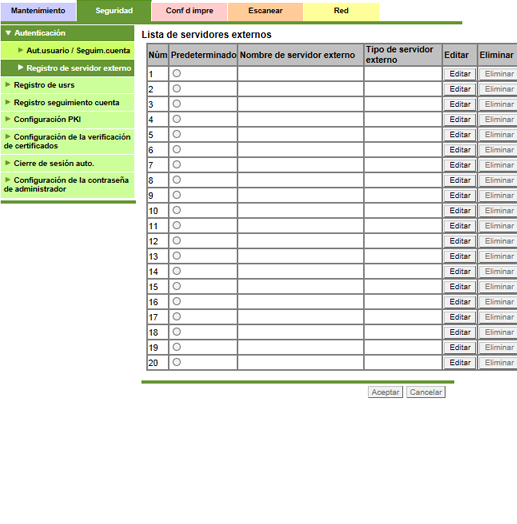
Task: Click the Predeterminado column header
Action: coord(204,55)
